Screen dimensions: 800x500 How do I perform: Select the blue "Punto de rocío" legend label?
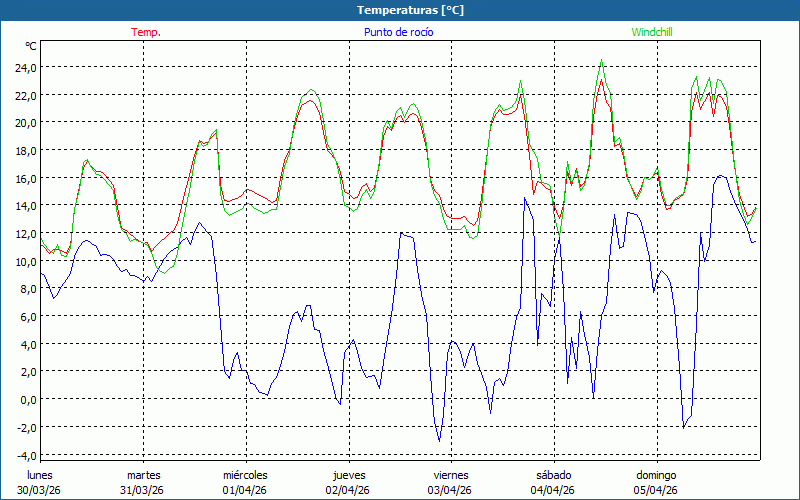click(398, 32)
